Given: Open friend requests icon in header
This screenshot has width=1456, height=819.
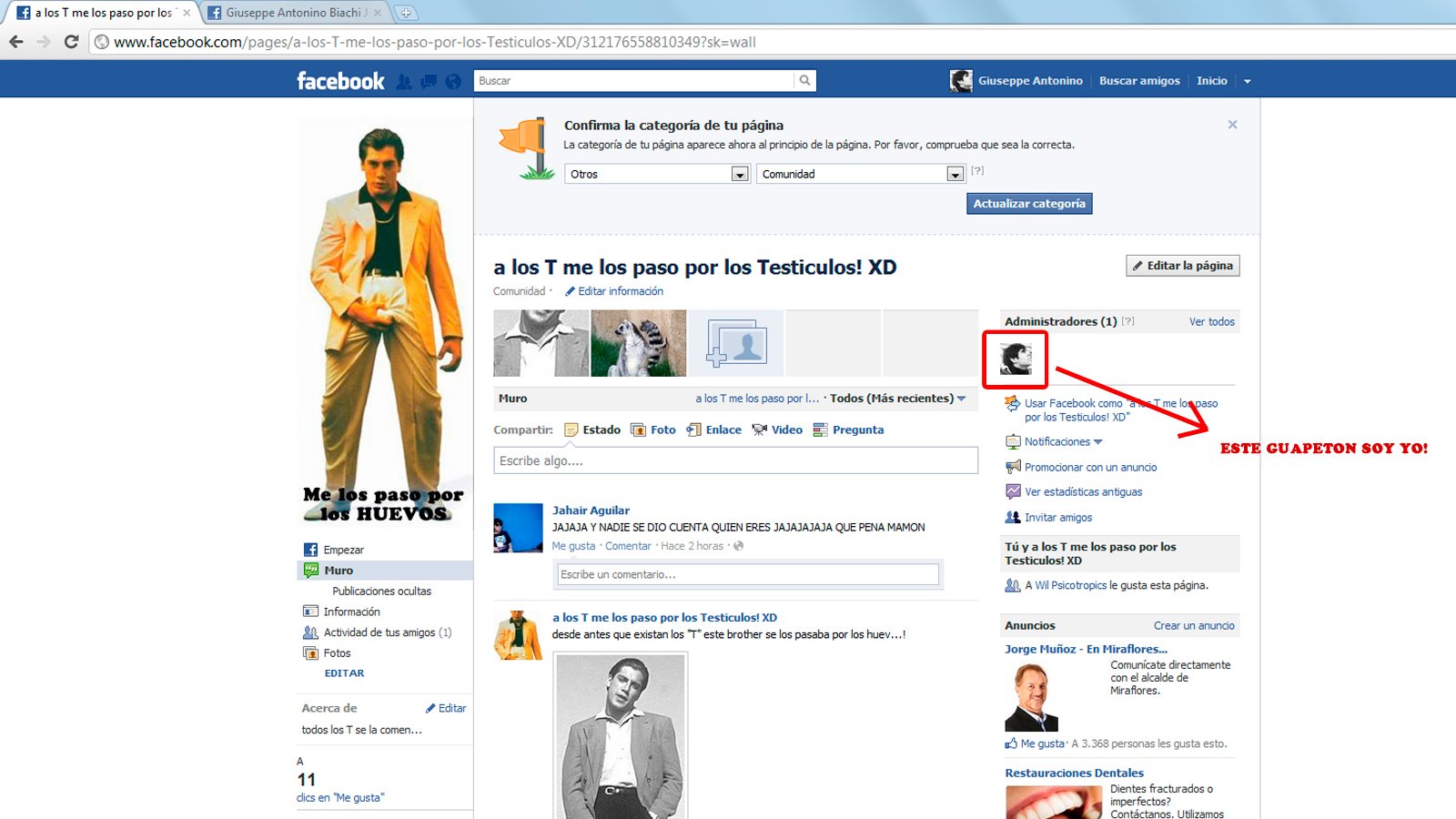Looking at the screenshot, I should (x=404, y=82).
